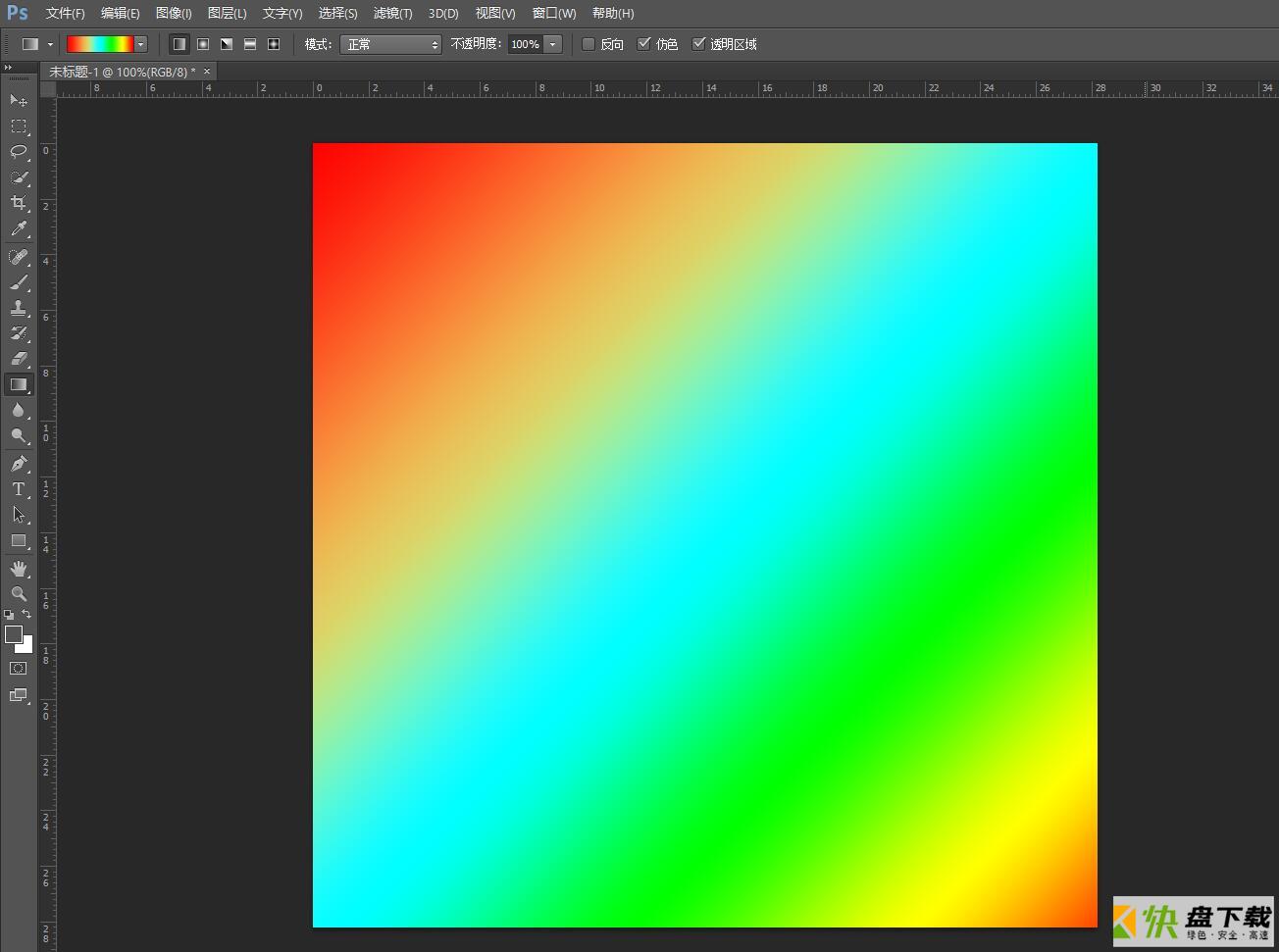Close the 未标题-1 document tab
Viewport: 1279px width, 952px height.
click(x=206, y=72)
